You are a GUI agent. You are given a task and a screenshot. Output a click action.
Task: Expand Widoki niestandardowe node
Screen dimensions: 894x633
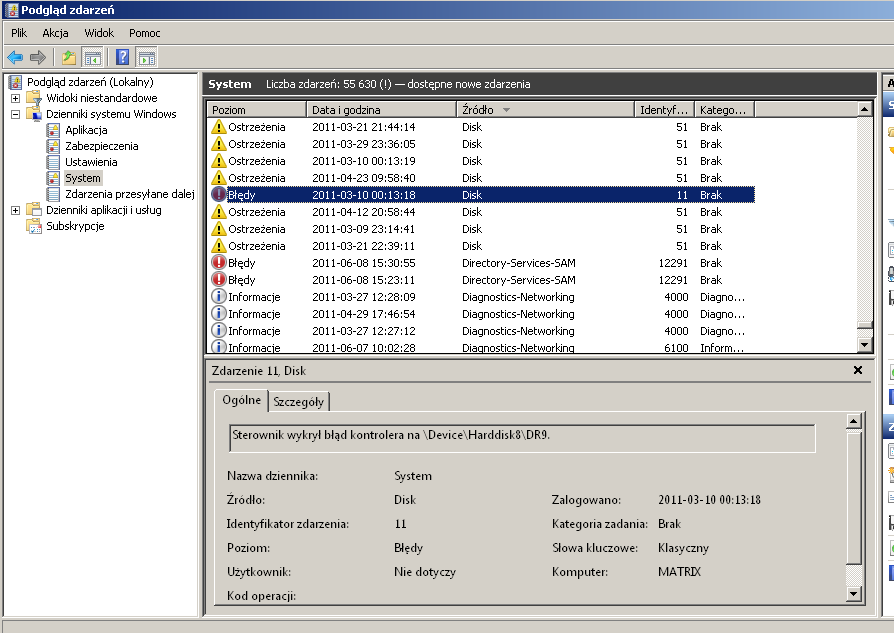15,98
